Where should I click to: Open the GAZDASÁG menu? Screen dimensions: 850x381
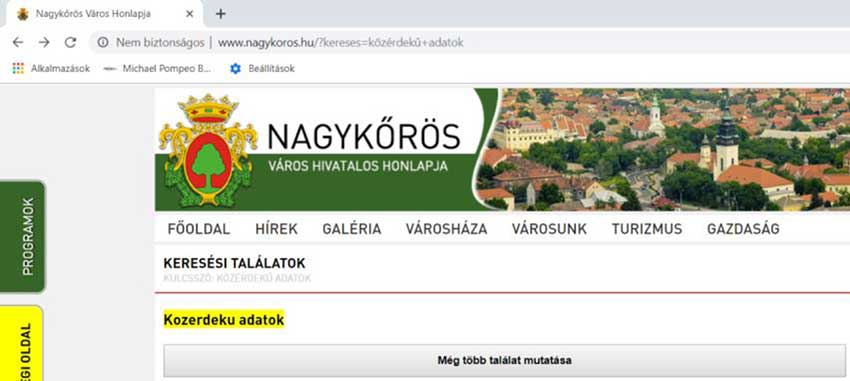tap(743, 229)
